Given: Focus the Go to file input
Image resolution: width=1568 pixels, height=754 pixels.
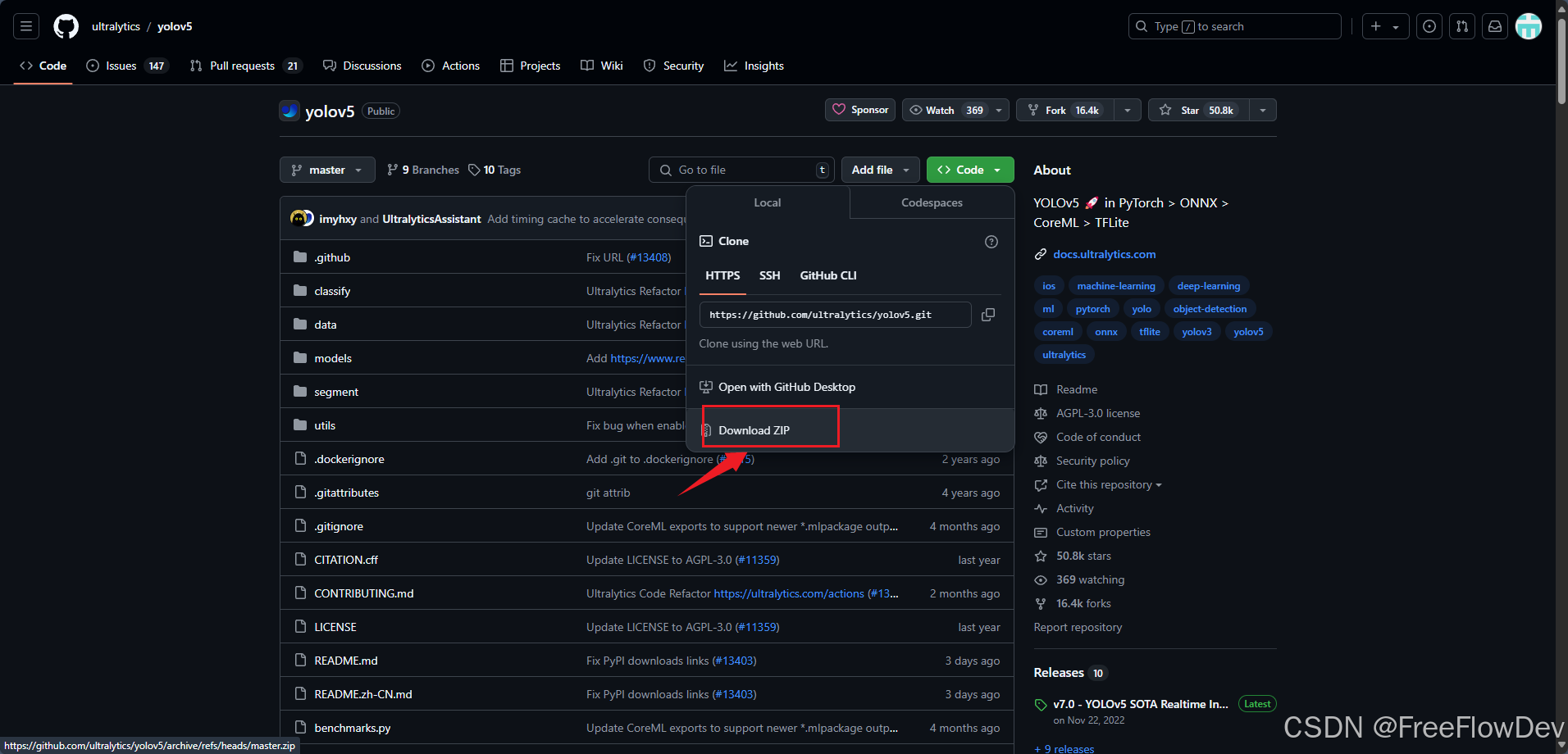Looking at the screenshot, I should pyautogui.click(x=741, y=170).
